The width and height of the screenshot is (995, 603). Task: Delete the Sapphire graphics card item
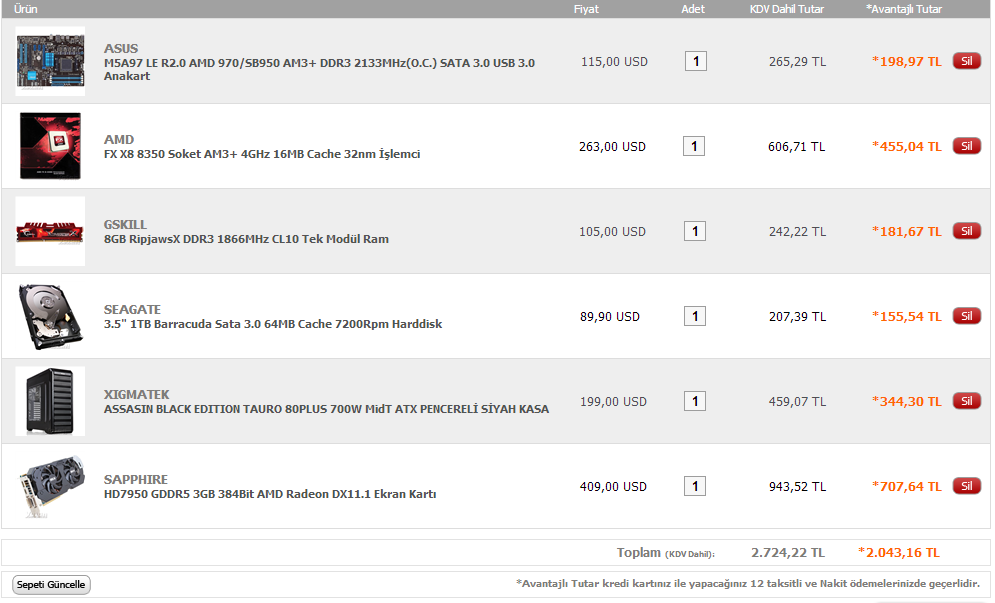pos(966,486)
